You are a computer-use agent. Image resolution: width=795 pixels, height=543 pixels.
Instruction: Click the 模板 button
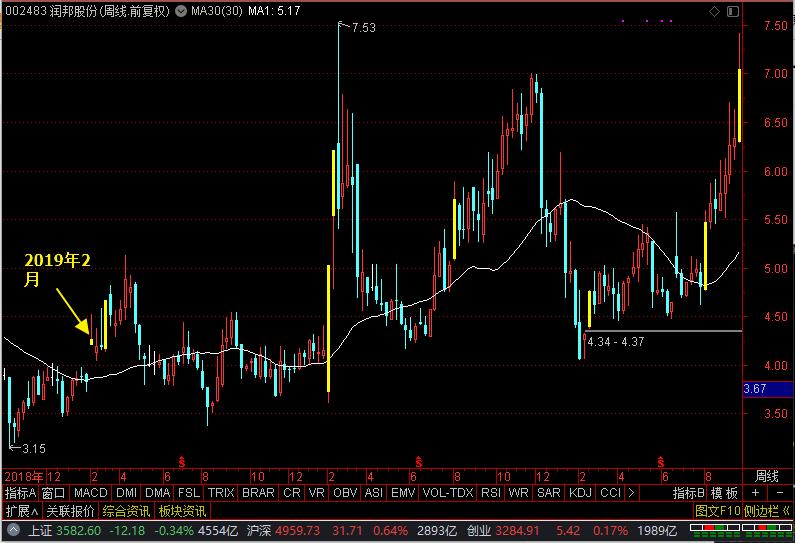tap(724, 493)
